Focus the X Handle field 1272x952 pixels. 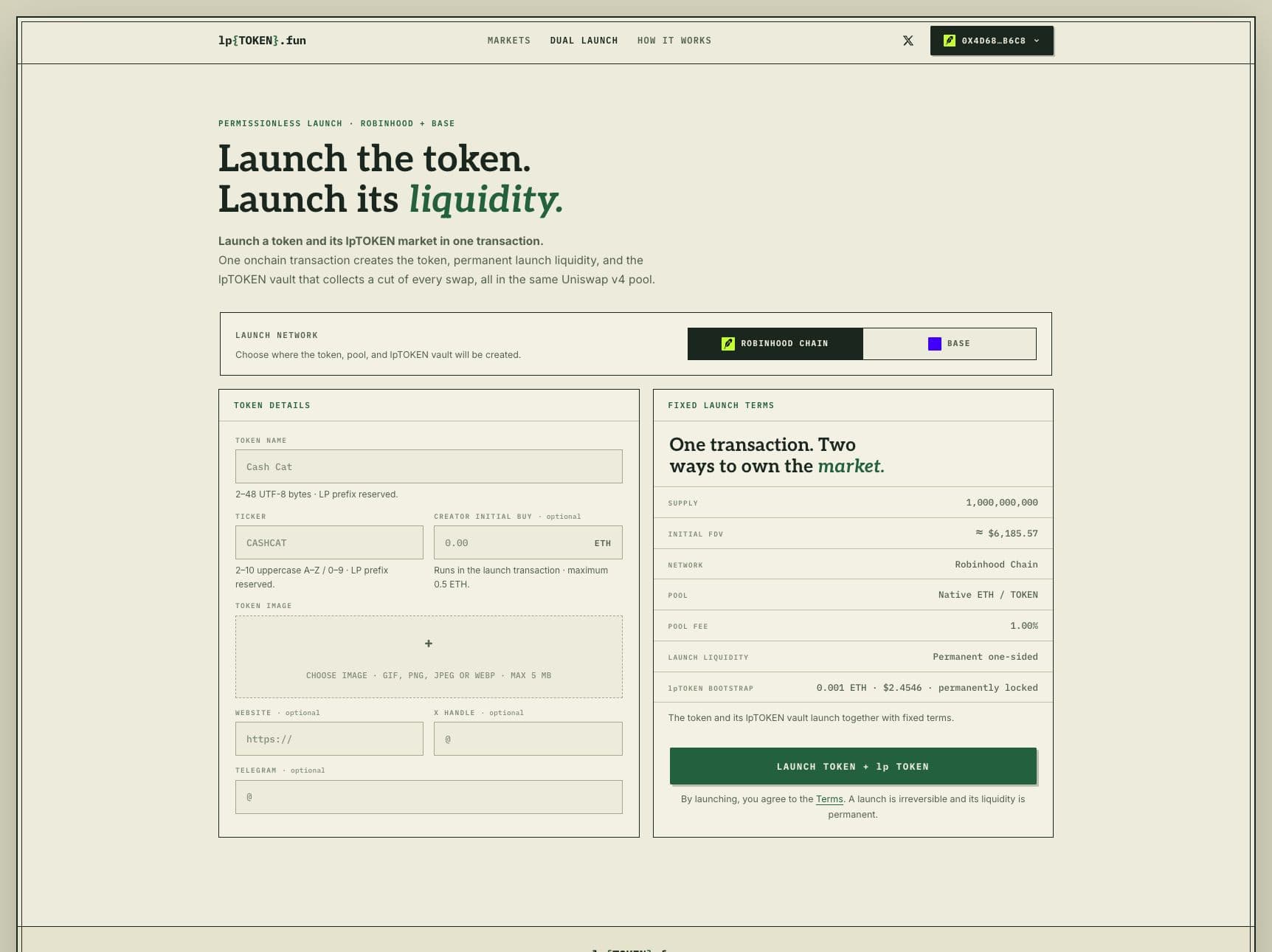coord(528,739)
